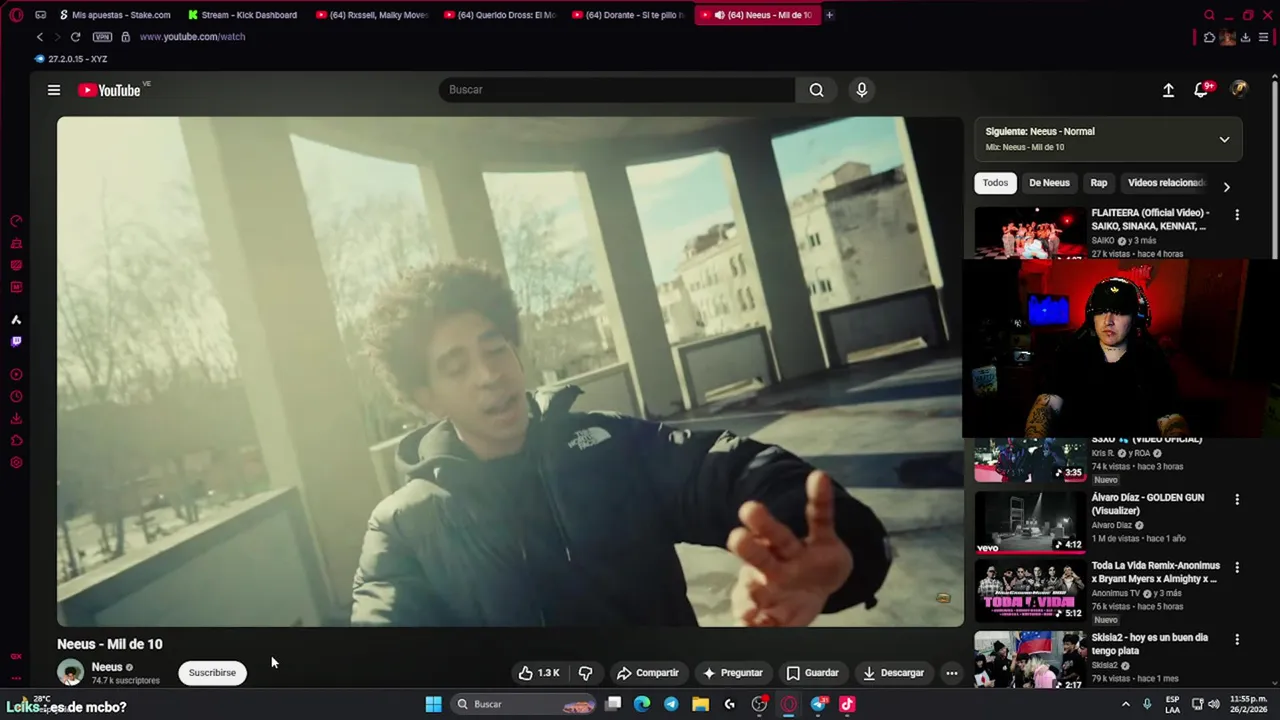Download the video via Descargar
1280x720 pixels.
pos(894,673)
